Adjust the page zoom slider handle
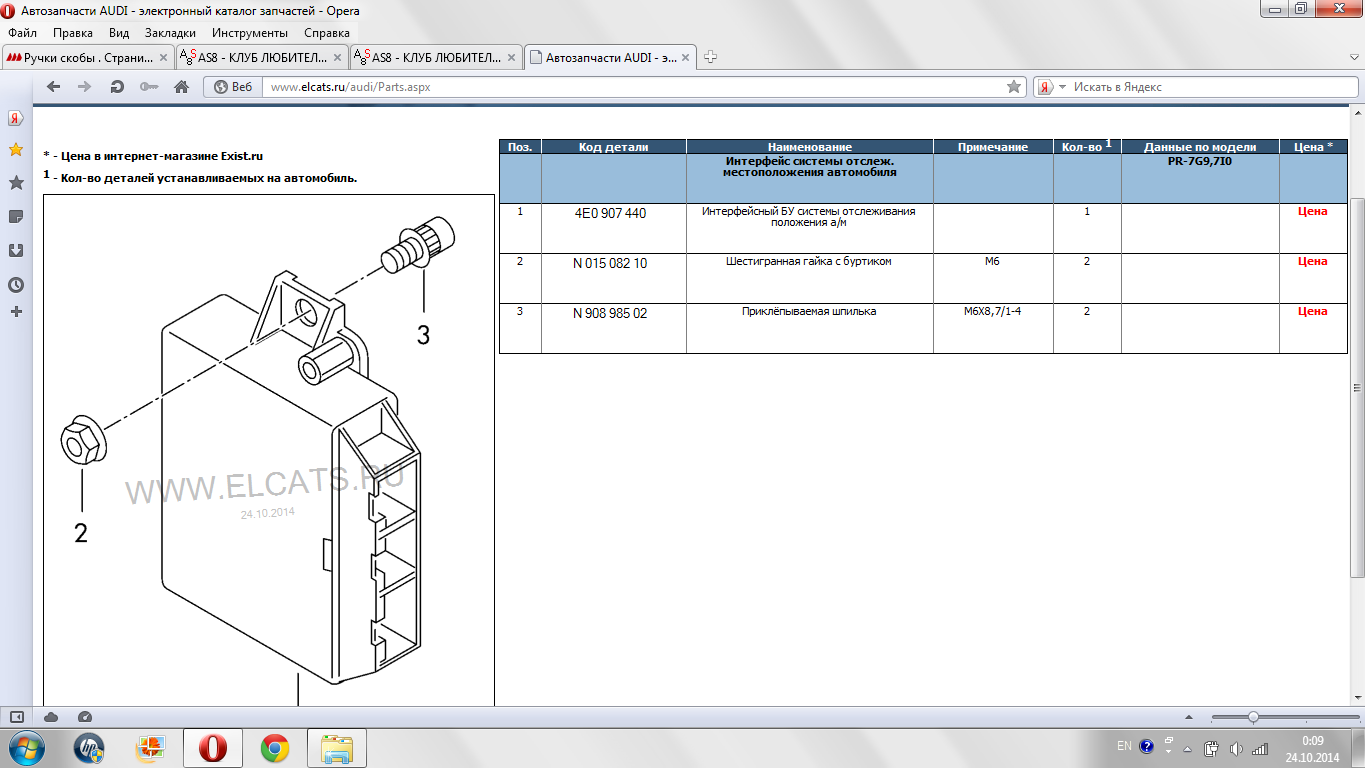The width and height of the screenshot is (1365, 770). (1253, 717)
